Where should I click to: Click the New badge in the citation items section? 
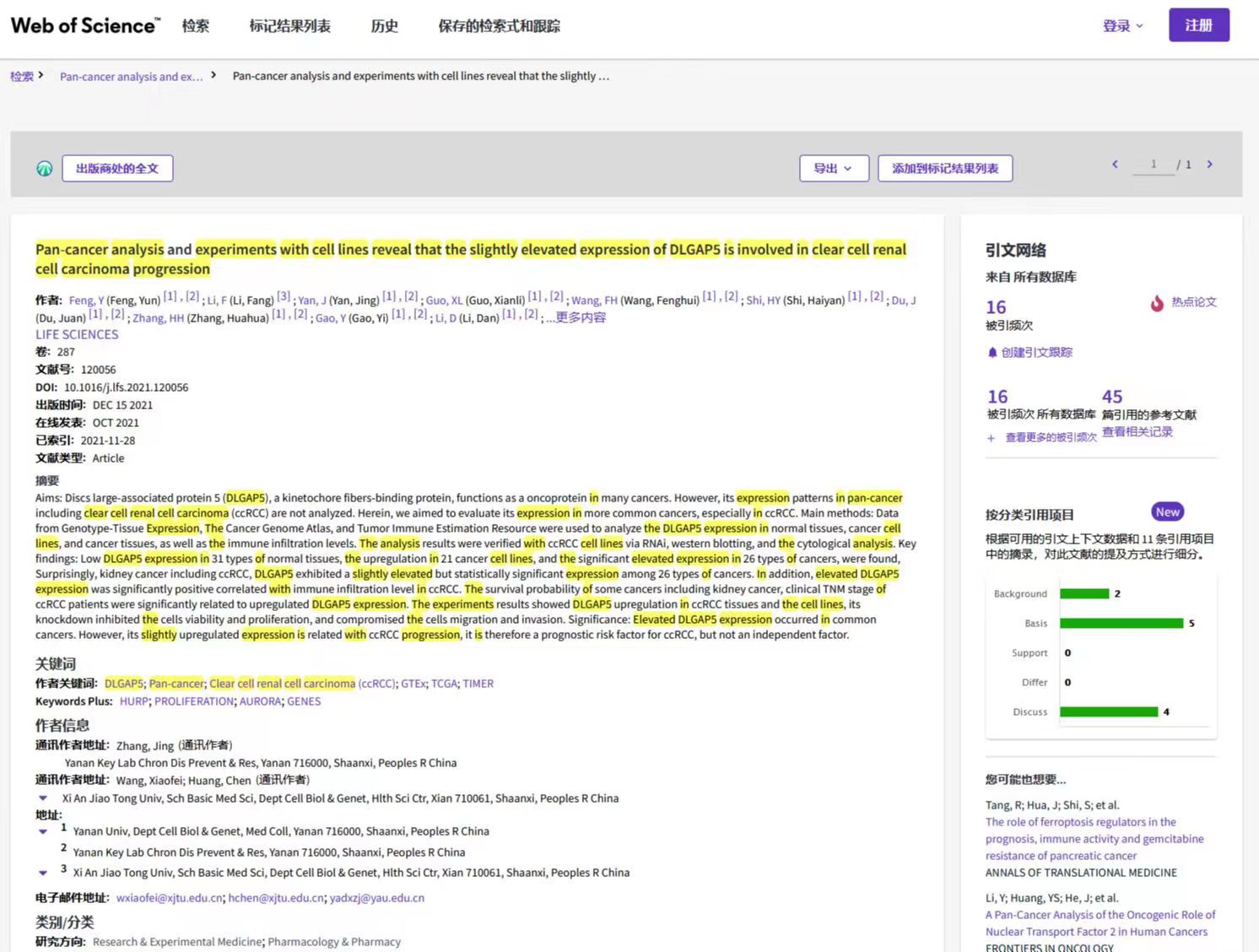[x=1167, y=512]
